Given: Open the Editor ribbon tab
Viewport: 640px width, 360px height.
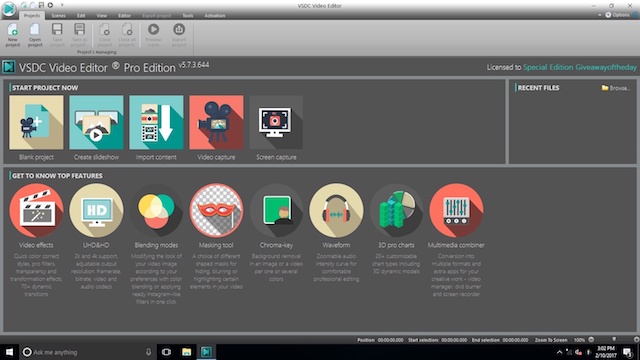Looking at the screenshot, I should point(124,16).
